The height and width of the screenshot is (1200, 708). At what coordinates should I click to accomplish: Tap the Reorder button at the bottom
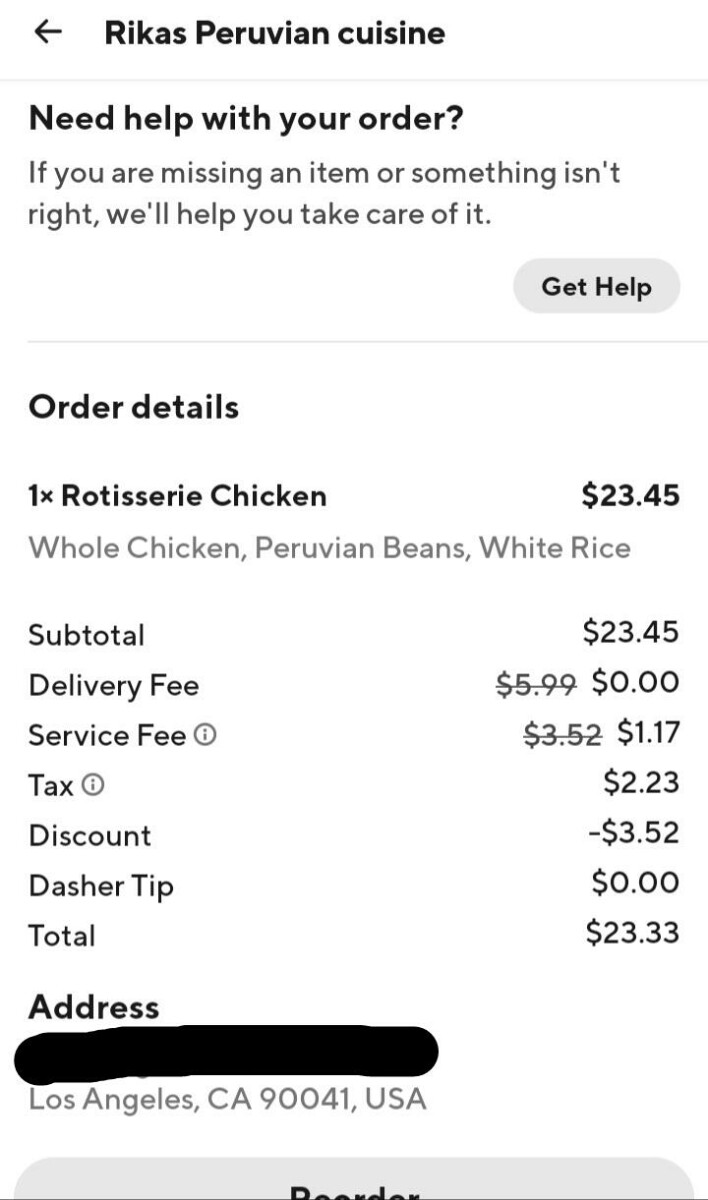pos(353,1186)
